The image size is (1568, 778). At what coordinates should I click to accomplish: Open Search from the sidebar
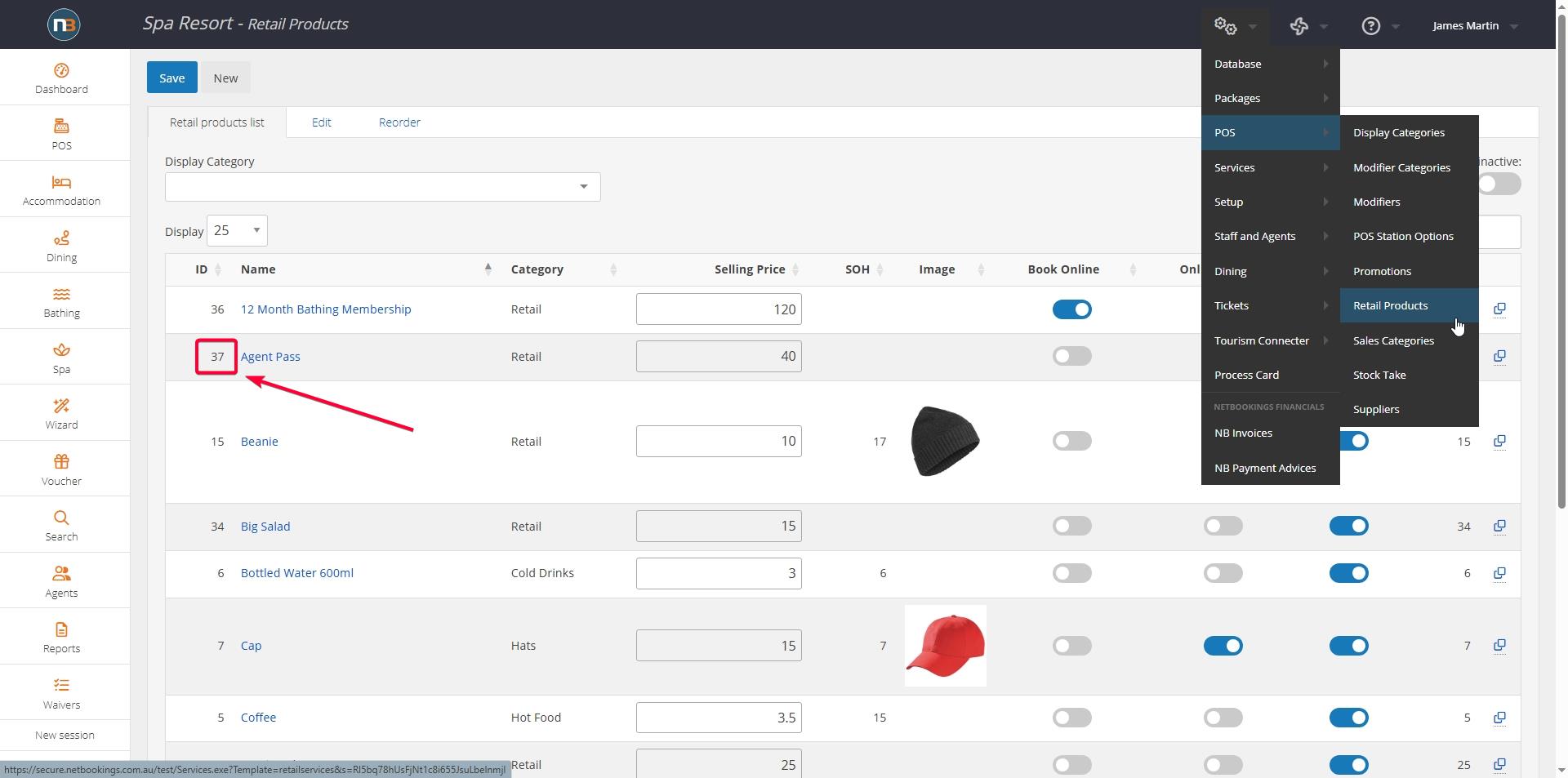61,526
